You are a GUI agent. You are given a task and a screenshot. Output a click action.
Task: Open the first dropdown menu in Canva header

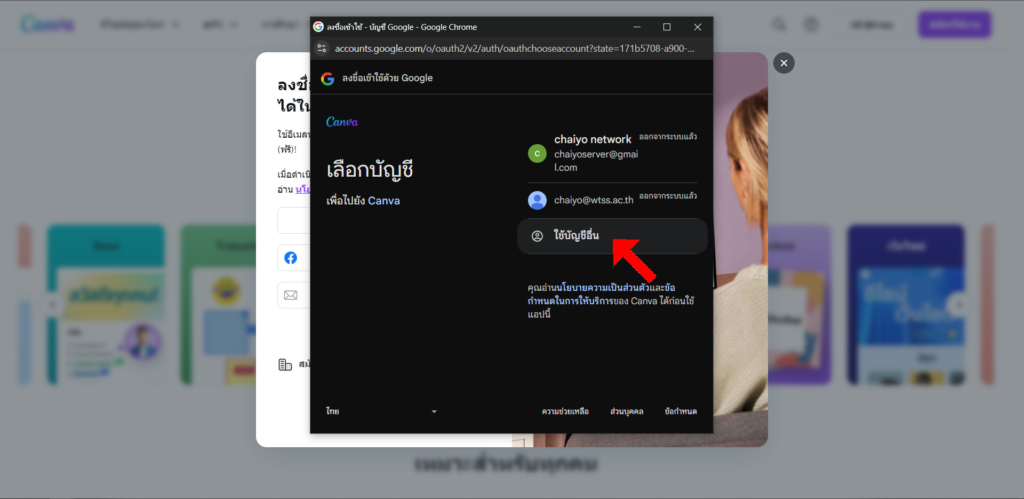[x=140, y=25]
